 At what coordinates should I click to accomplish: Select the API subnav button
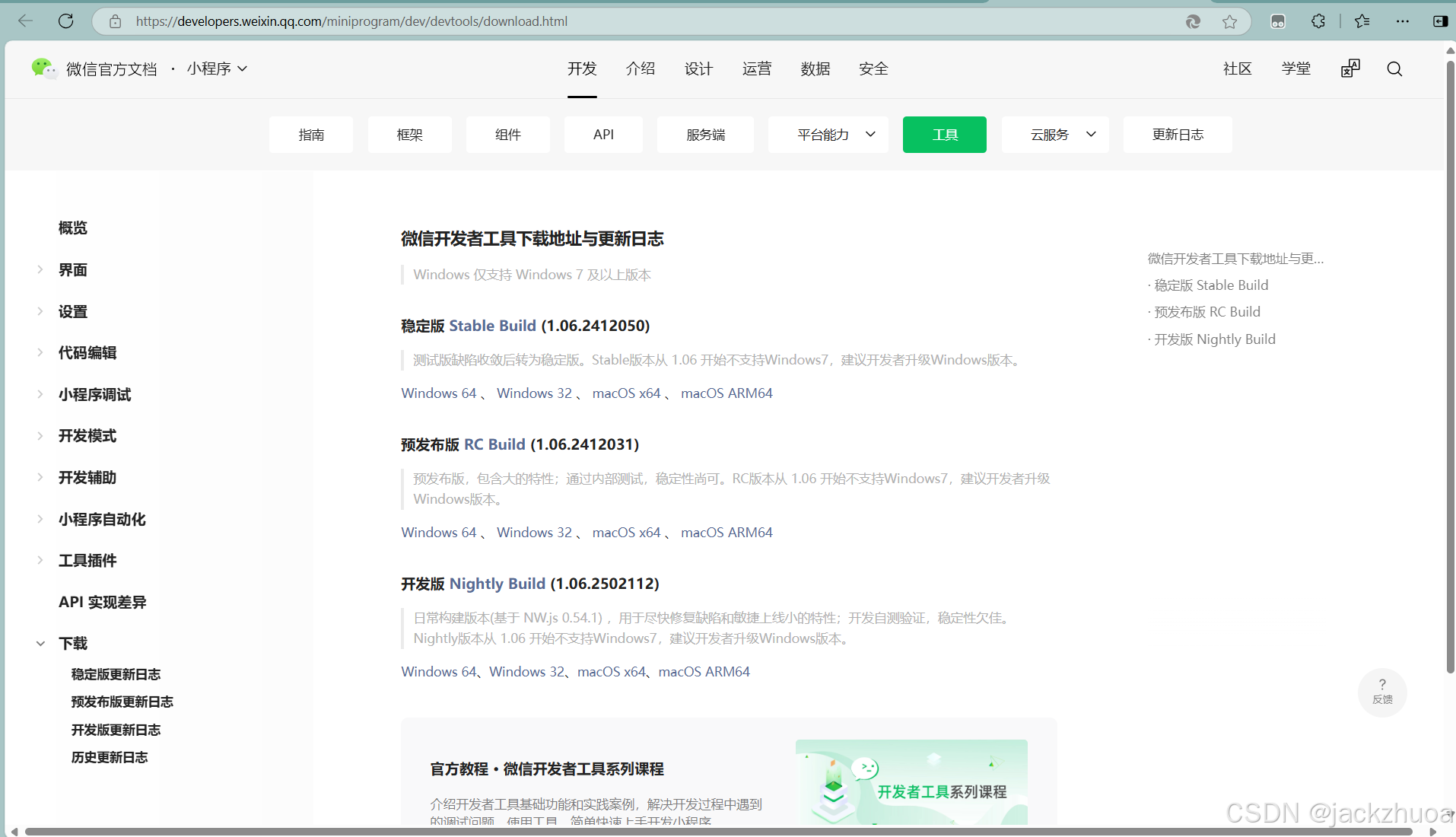[x=603, y=135]
